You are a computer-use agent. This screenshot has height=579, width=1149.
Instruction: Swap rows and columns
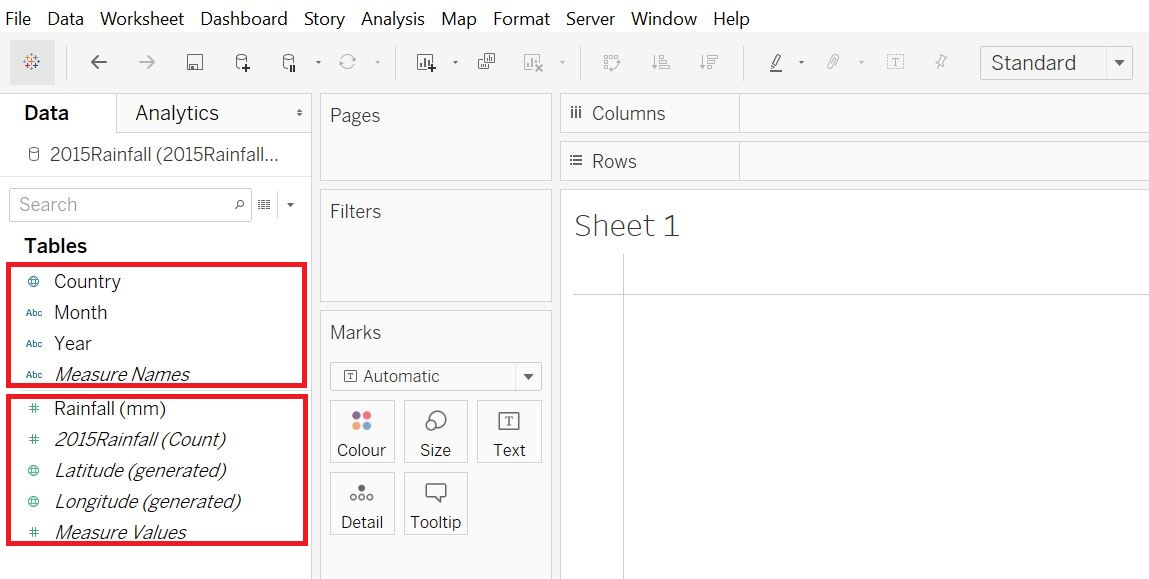click(612, 62)
